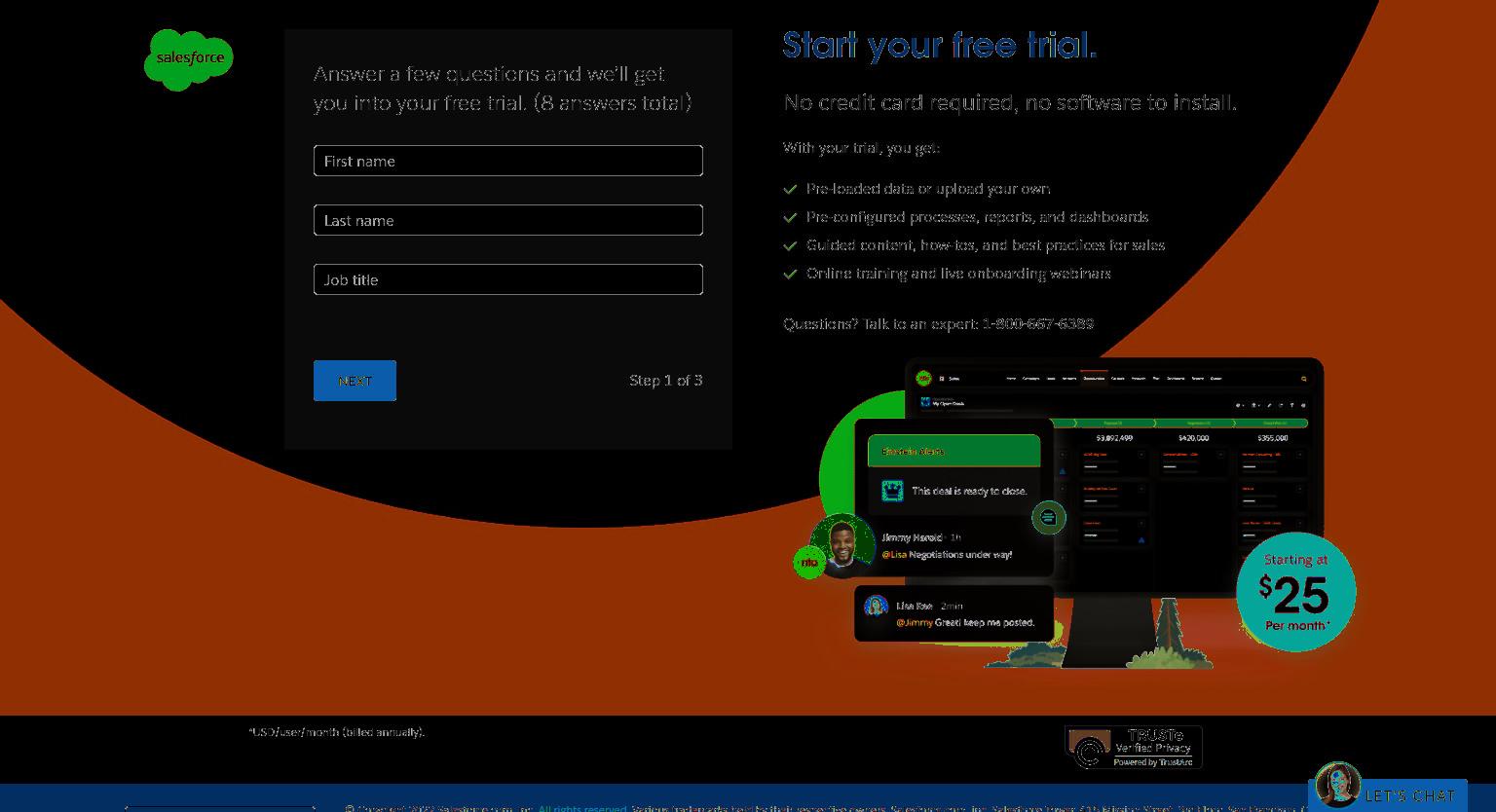Click the Einstein bot icon in alert
Screen dimensions: 1496x812
(x=892, y=491)
